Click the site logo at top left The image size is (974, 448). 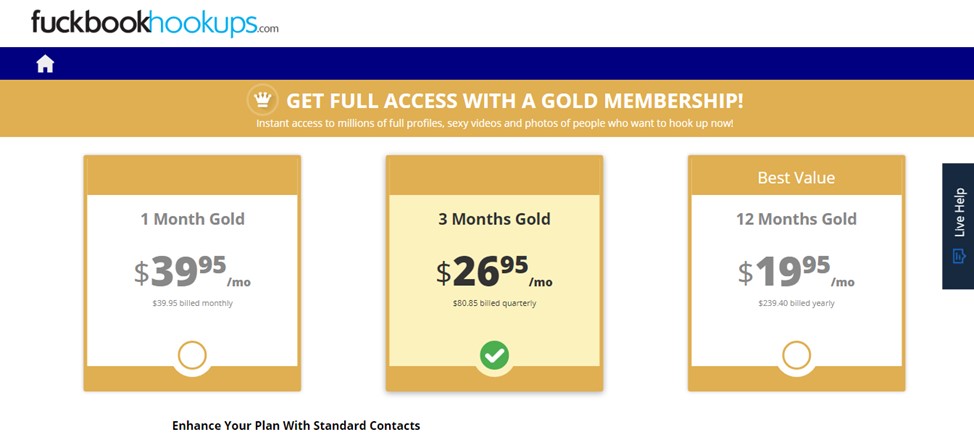(x=155, y=23)
